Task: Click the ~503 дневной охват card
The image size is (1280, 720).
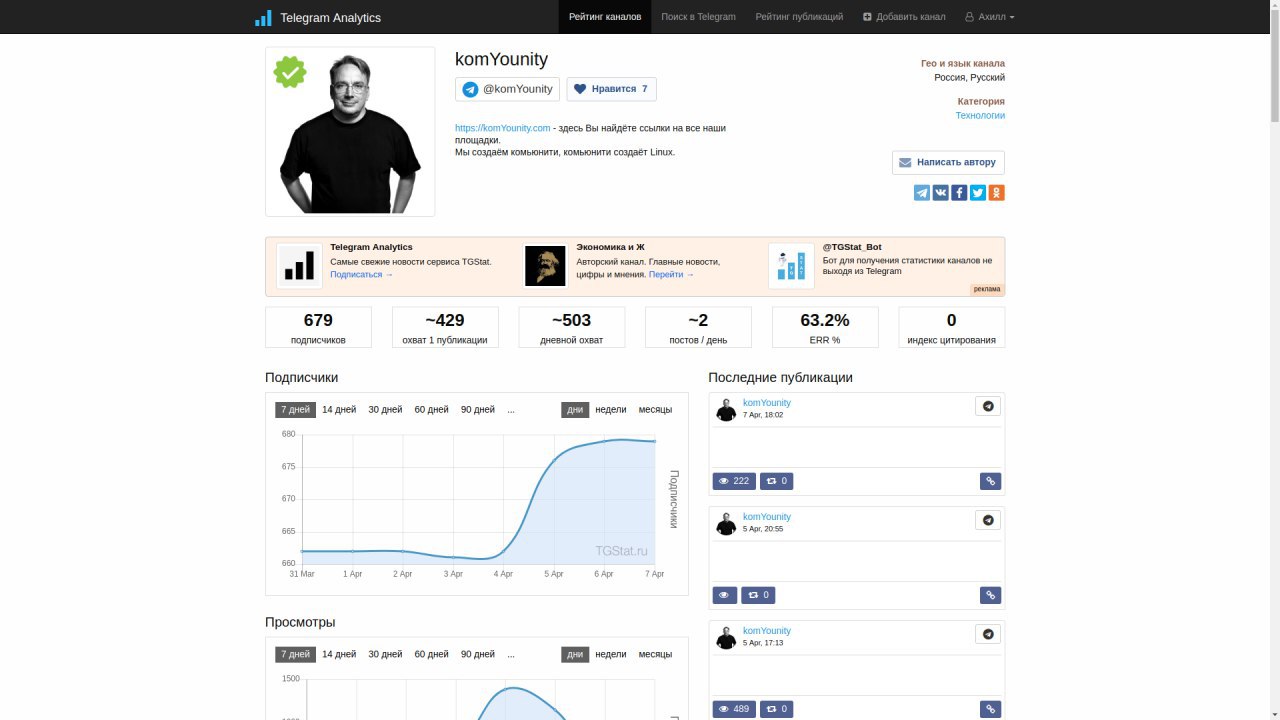Action: tap(572, 327)
